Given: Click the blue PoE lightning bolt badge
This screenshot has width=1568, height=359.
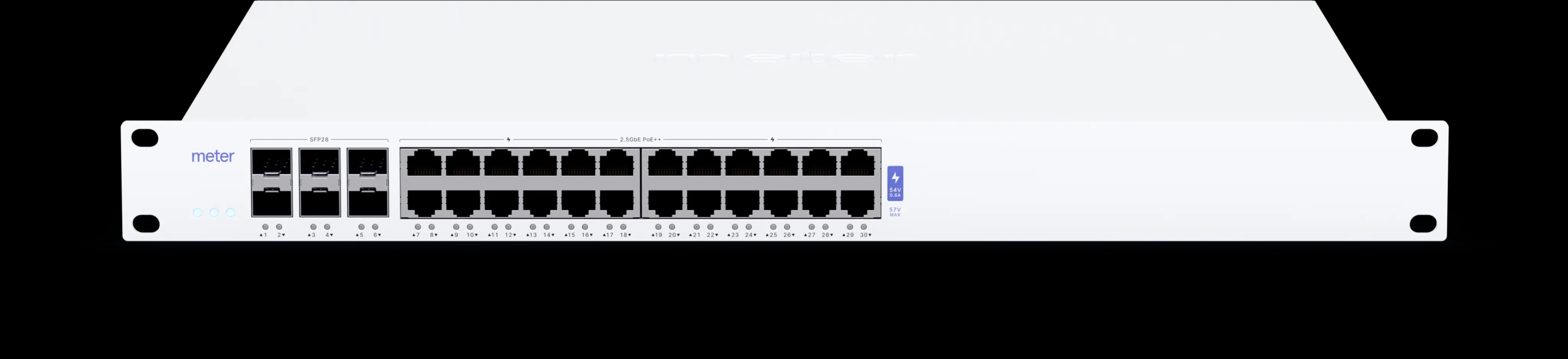Looking at the screenshot, I should pos(895,183).
